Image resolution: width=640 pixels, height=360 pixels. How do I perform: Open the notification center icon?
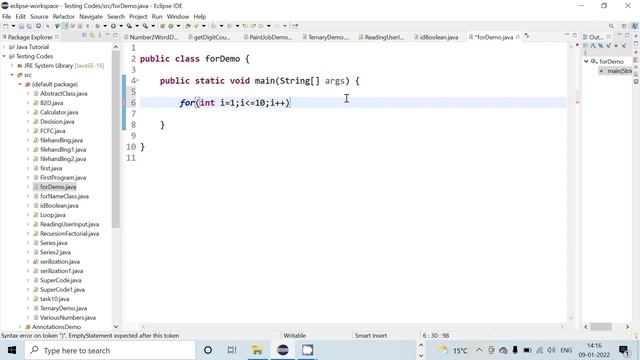624,350
